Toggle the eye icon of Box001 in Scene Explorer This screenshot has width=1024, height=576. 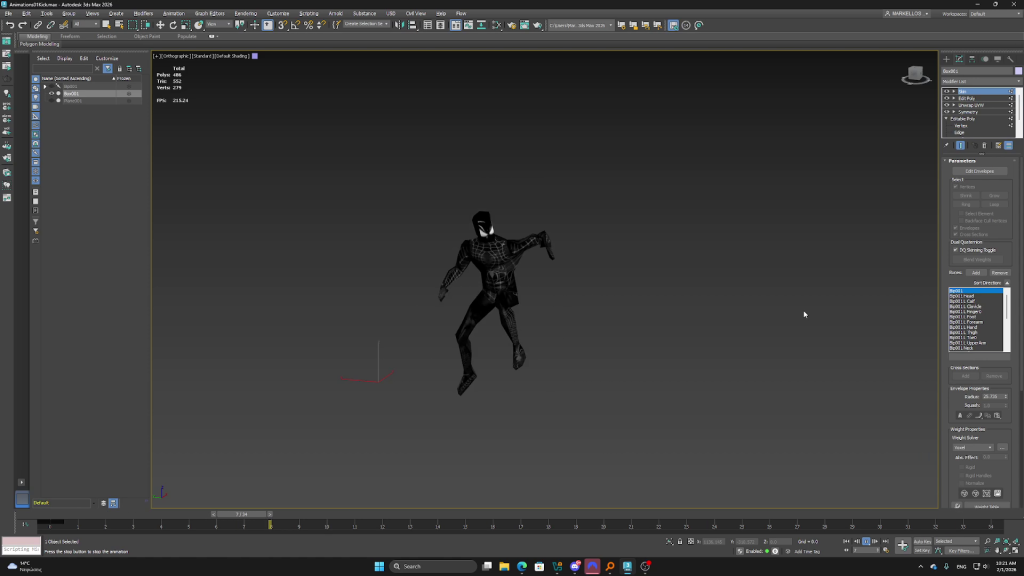point(52,93)
